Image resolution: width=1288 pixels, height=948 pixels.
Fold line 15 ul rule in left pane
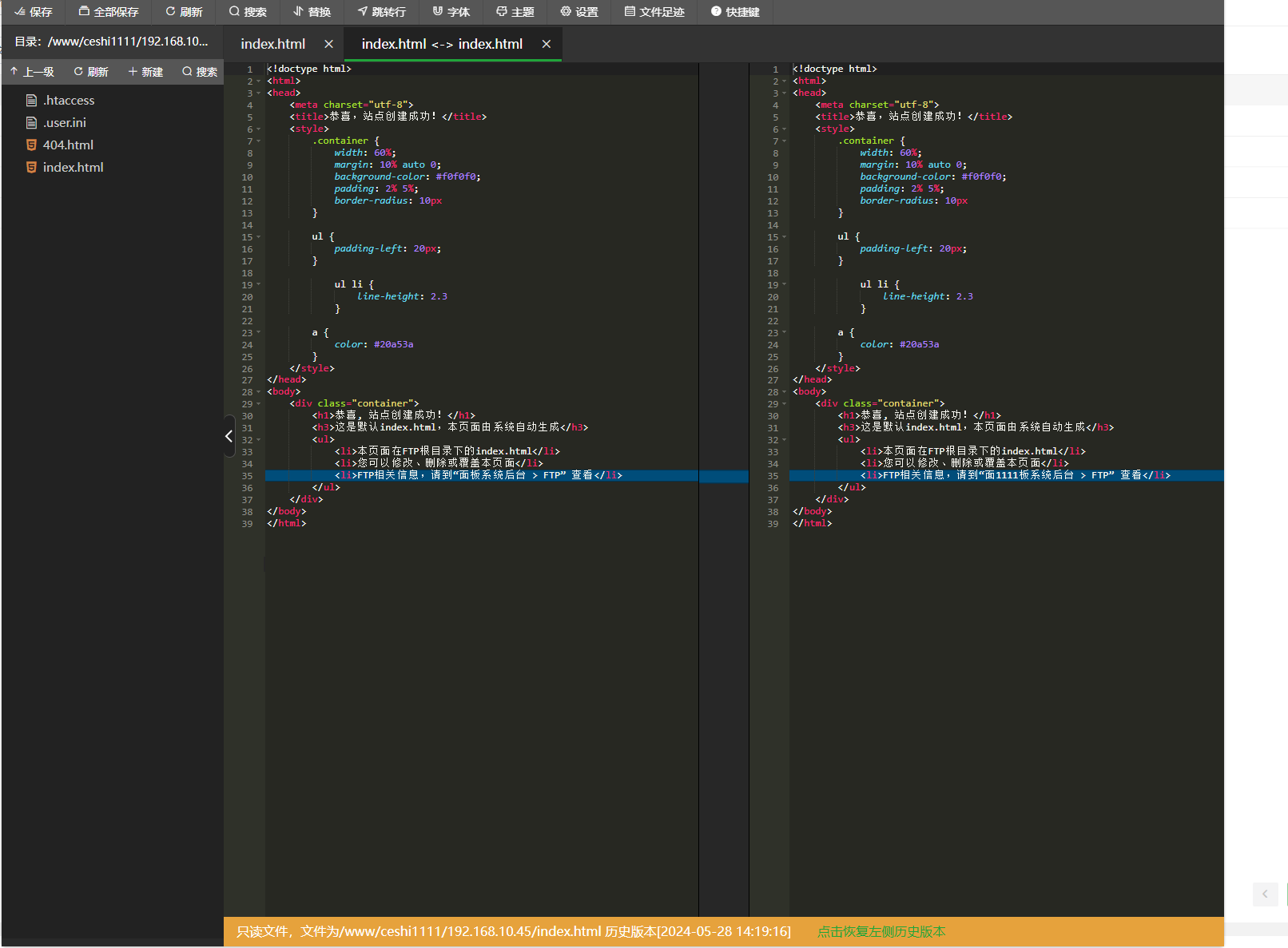[259, 237]
